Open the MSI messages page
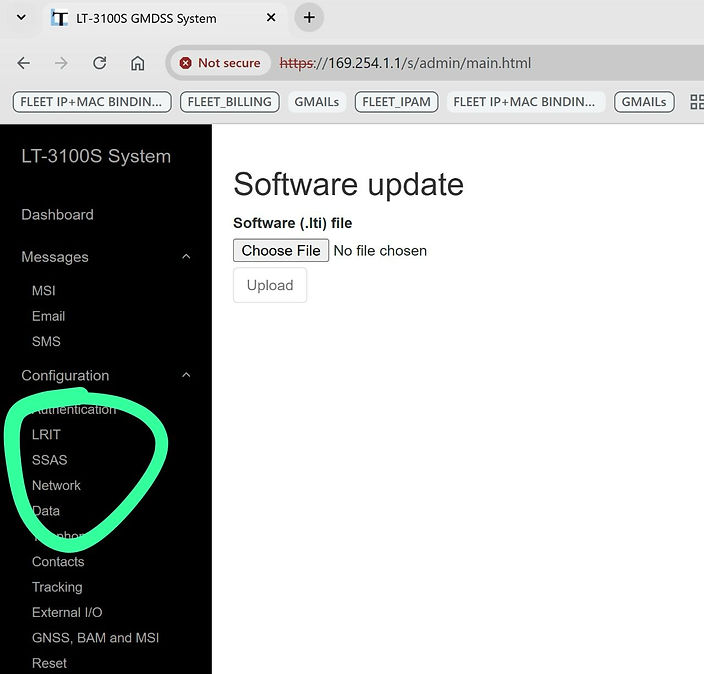Image resolution: width=704 pixels, height=674 pixels. point(43,291)
